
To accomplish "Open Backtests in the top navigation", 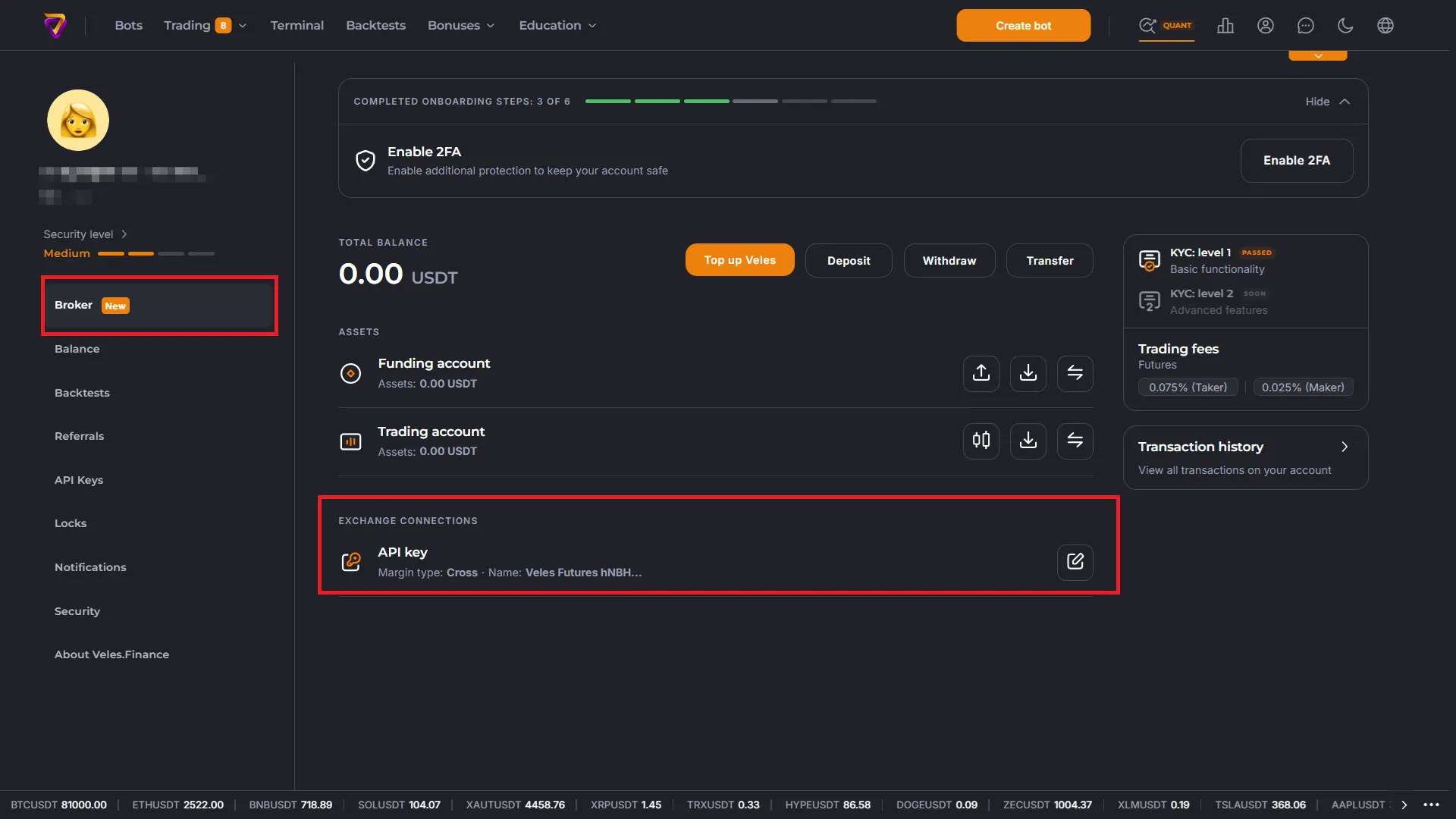I will pyautogui.click(x=376, y=26).
